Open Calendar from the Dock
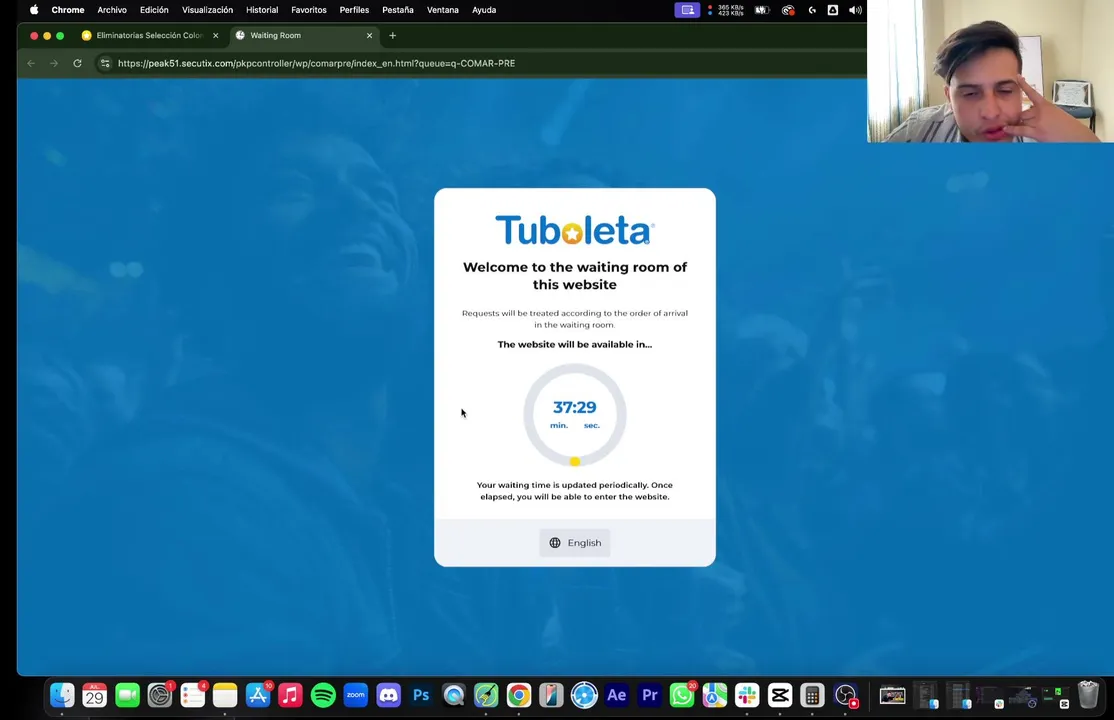The image size is (1114, 720). pos(94,695)
